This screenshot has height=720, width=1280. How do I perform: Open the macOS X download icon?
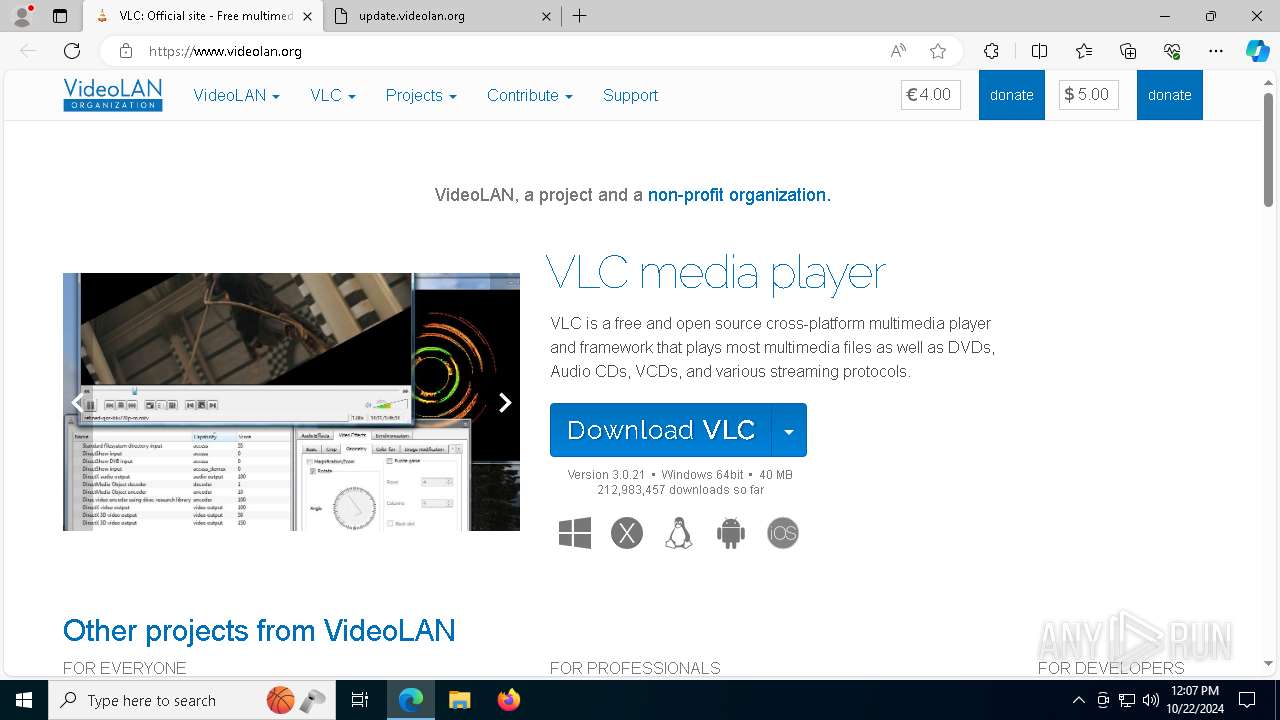[x=627, y=533]
